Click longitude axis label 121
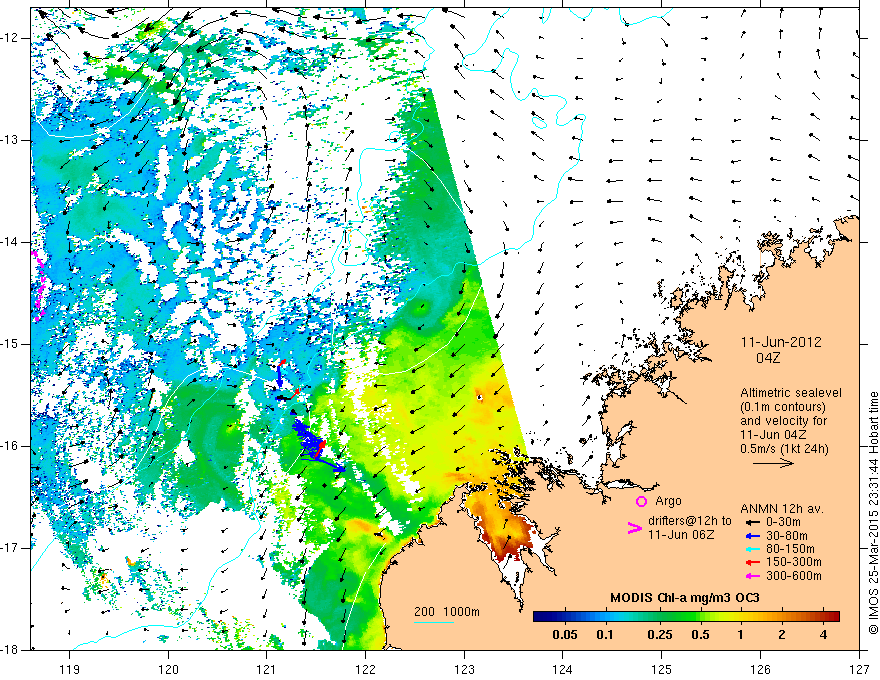This screenshot has width=880, height=680. pyautogui.click(x=267, y=669)
